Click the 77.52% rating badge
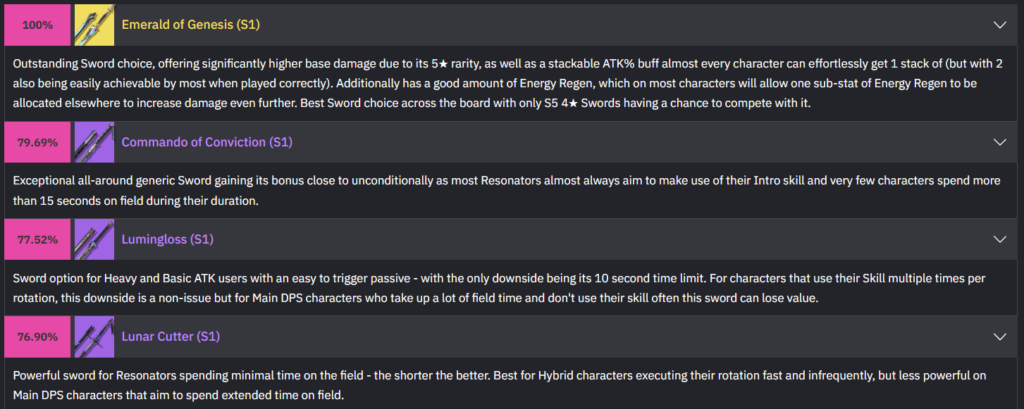This screenshot has height=409, width=1024. 38,240
